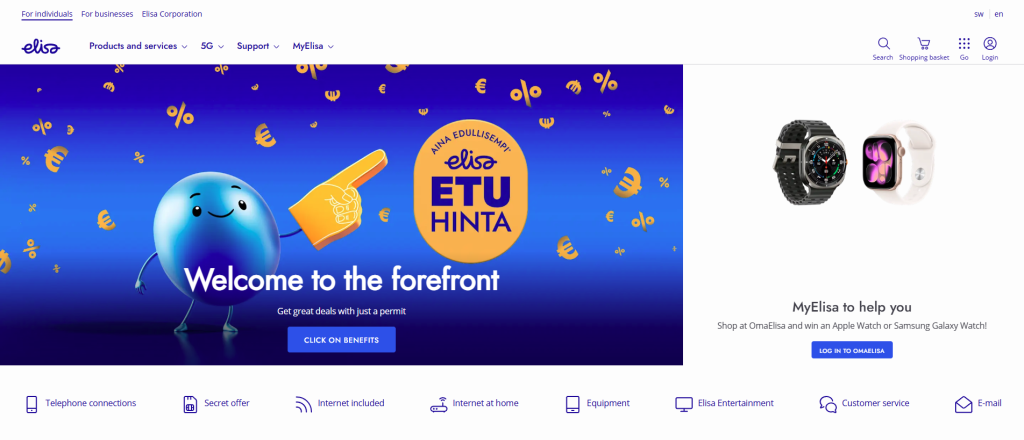Expand the 5G menu chevron
1024x440 pixels.
[x=221, y=46]
